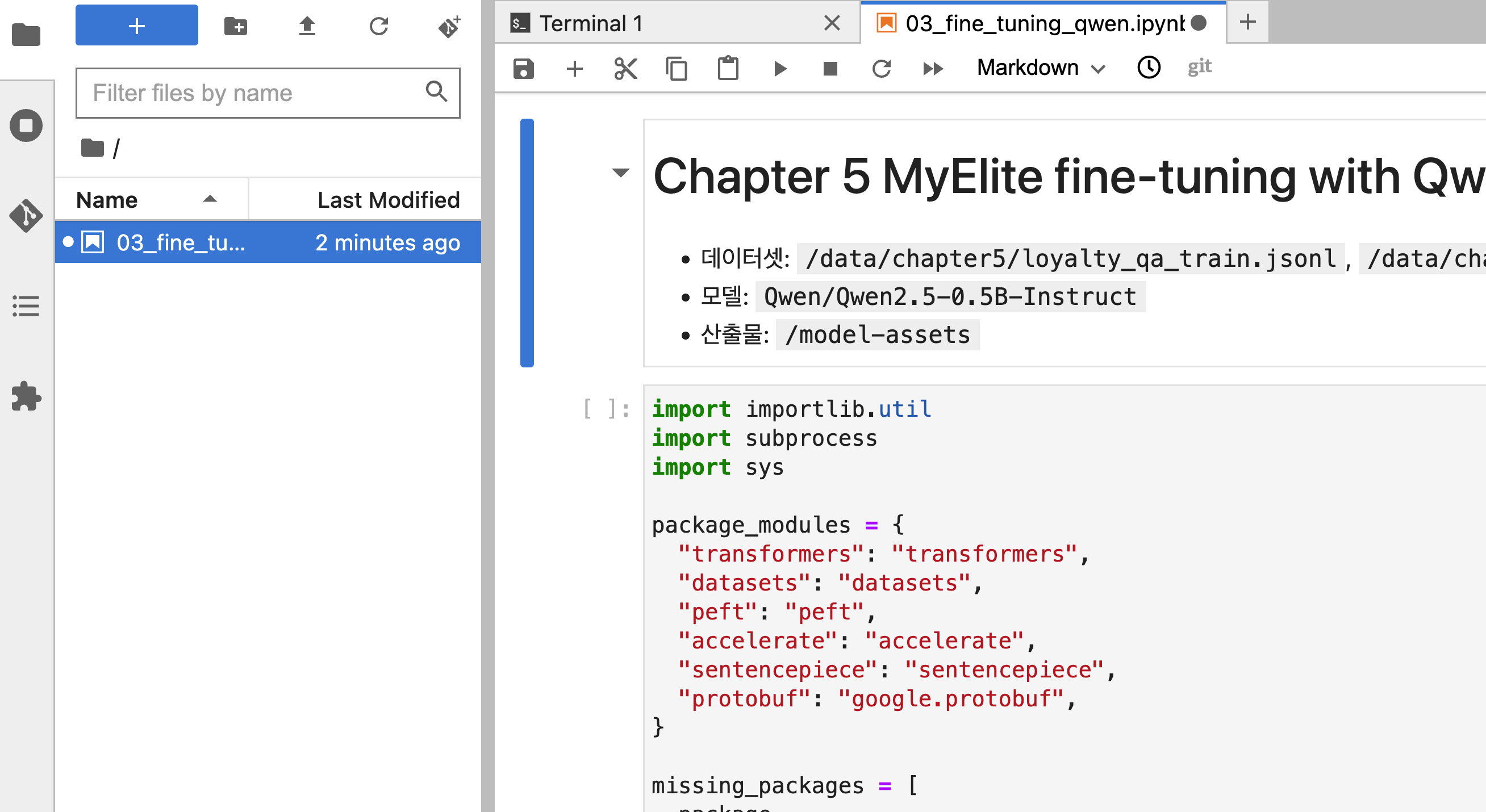
Task: Click the "sentencepiece" dictionary entry
Action: tap(897, 669)
